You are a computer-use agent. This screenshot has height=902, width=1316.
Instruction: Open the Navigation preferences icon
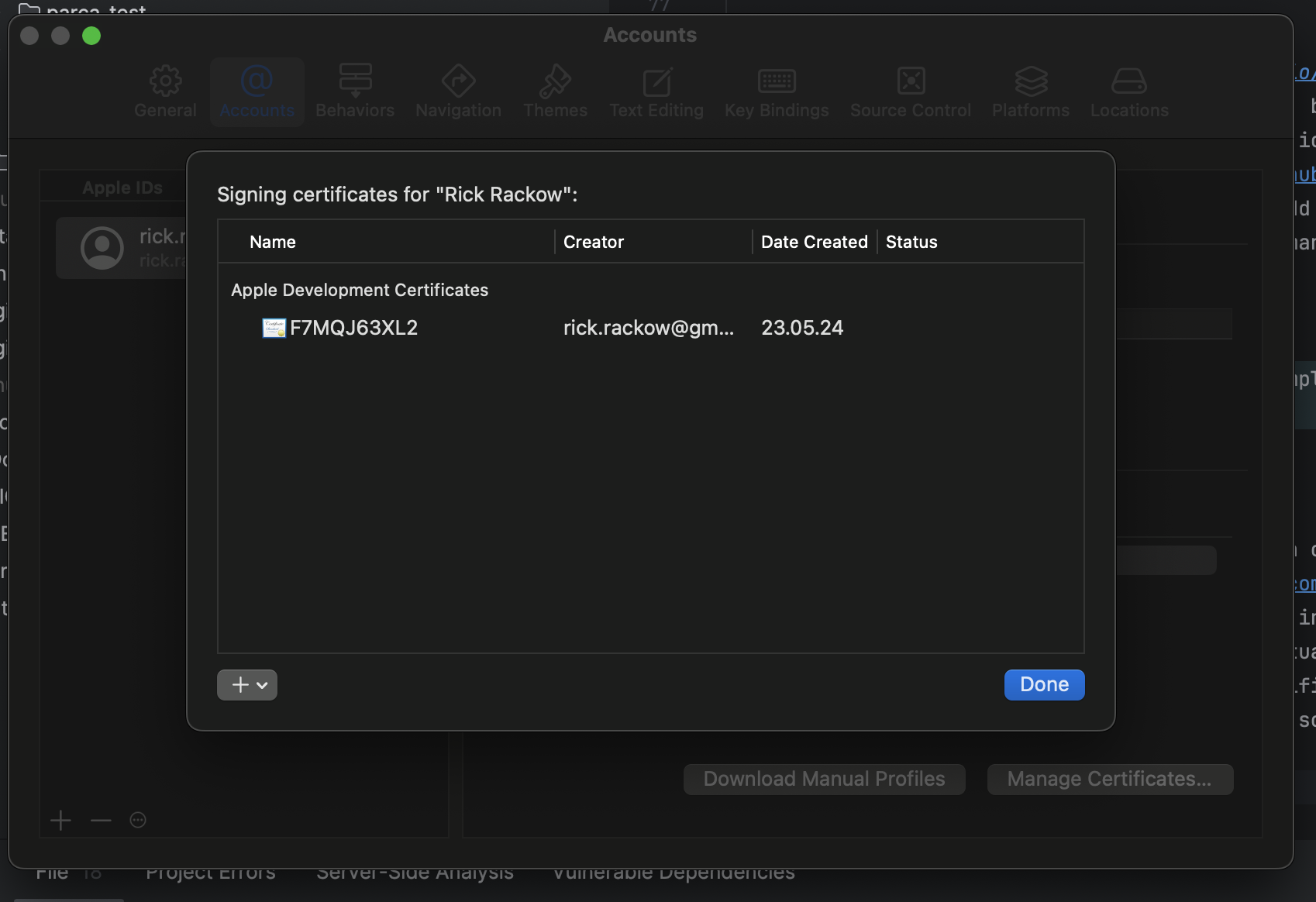[458, 81]
